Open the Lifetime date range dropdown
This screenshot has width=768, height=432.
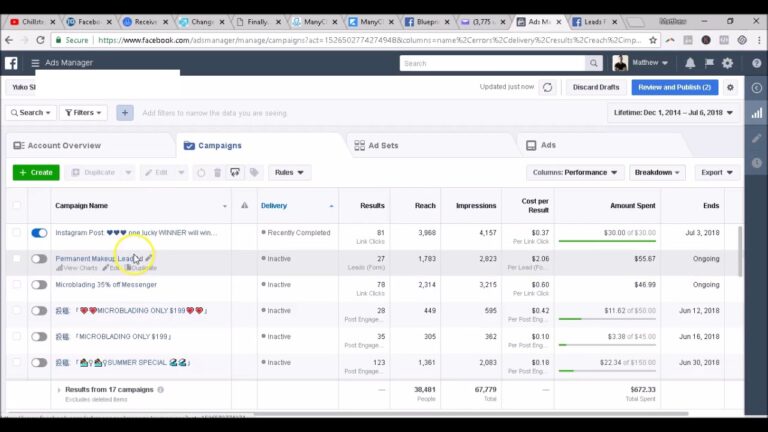click(673, 113)
